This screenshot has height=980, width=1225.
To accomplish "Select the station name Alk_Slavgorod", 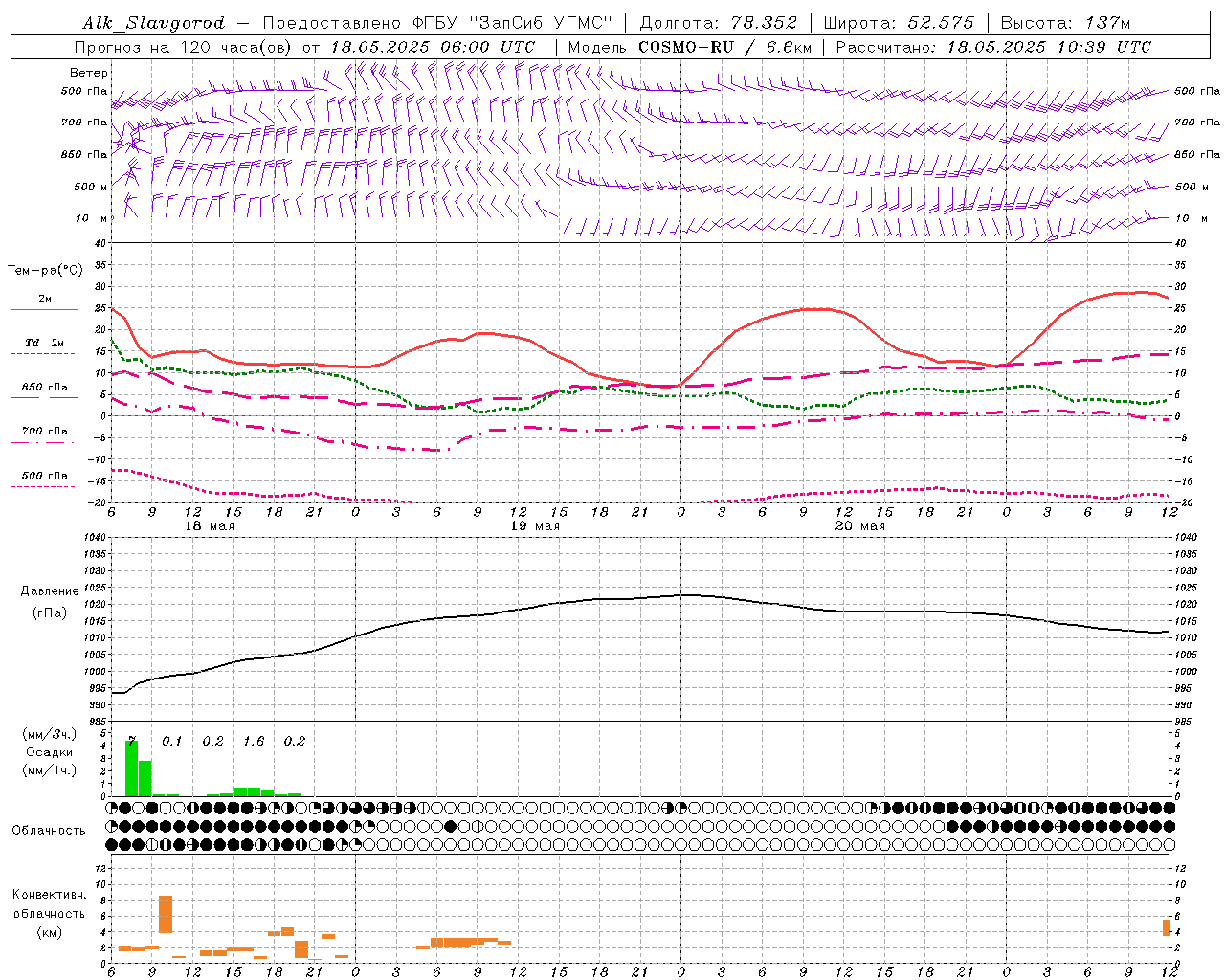I will tap(153, 23).
